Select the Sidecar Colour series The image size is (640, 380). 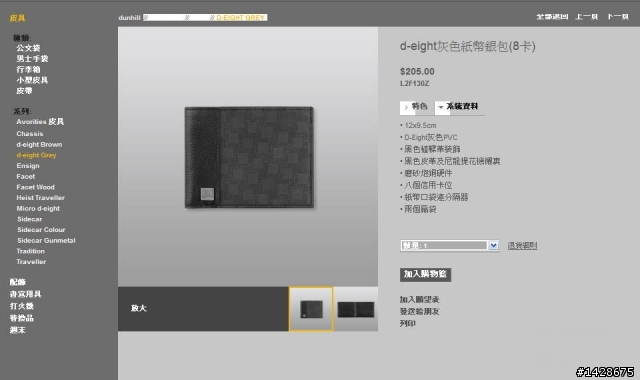[41, 230]
